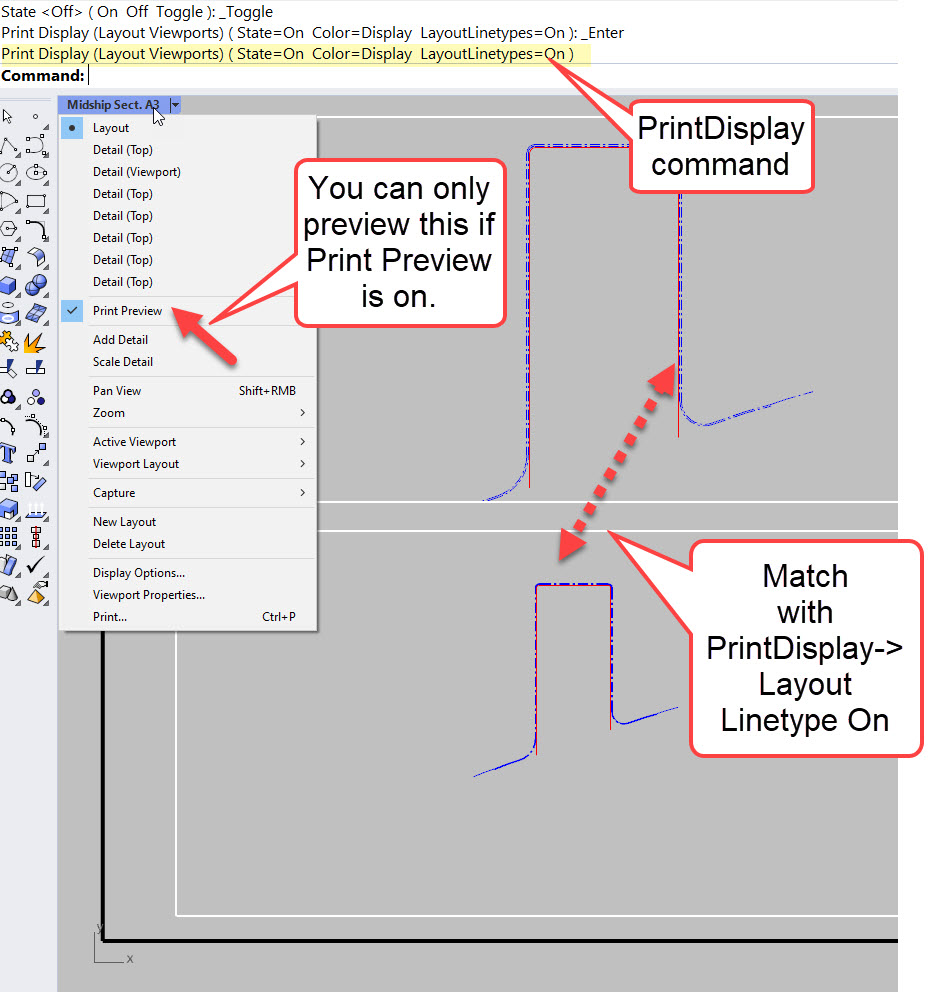933x992 pixels.
Task: Select the rebuild surface mesh-grid tool
Action: pyautogui.click(x=36, y=313)
